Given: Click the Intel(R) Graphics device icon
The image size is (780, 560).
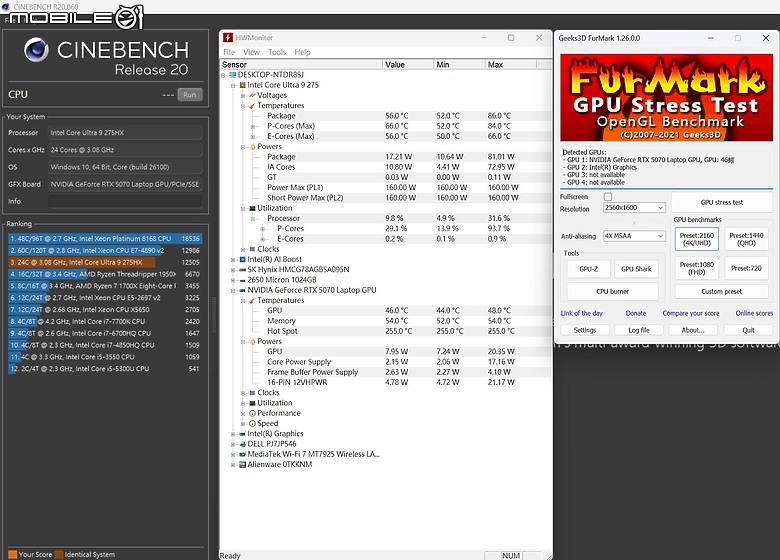Looking at the screenshot, I should click(x=243, y=434).
